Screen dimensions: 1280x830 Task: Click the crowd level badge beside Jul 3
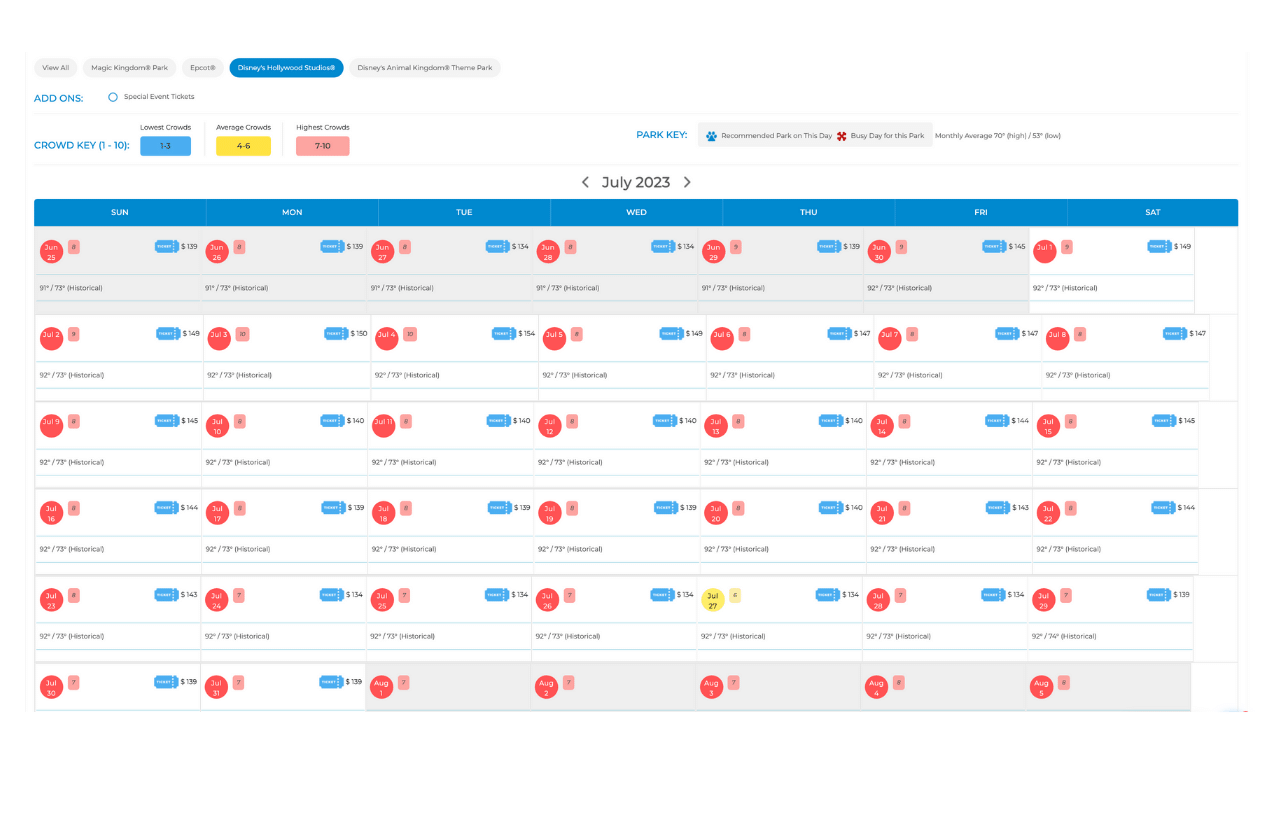[x=242, y=334]
